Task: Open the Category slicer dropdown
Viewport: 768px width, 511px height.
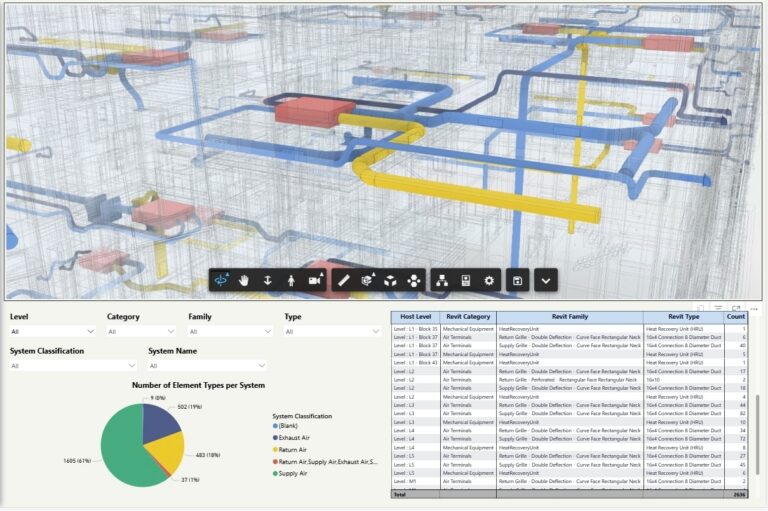Action: (x=141, y=332)
